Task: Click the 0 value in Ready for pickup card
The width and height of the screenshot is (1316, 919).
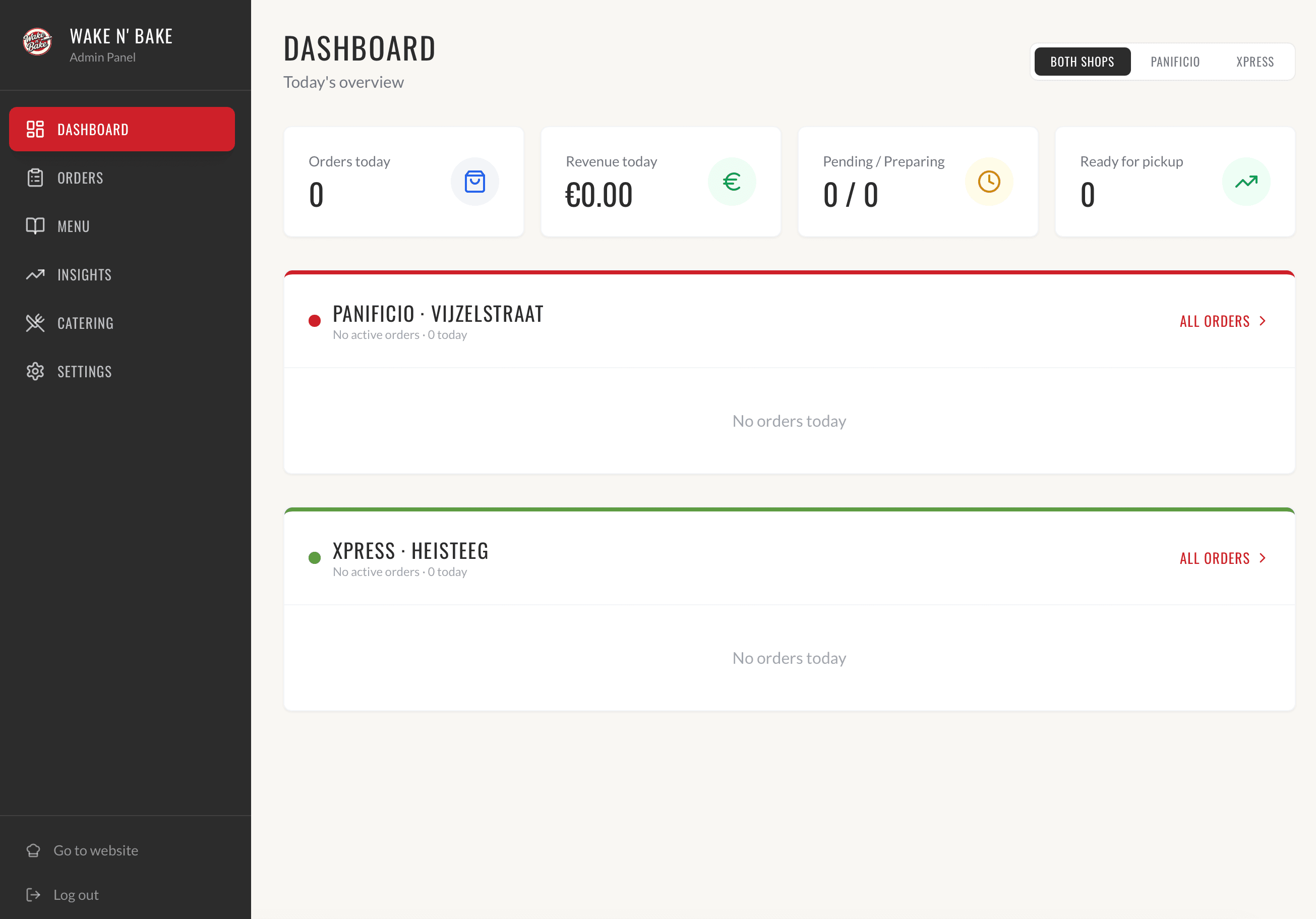Action: (1088, 195)
